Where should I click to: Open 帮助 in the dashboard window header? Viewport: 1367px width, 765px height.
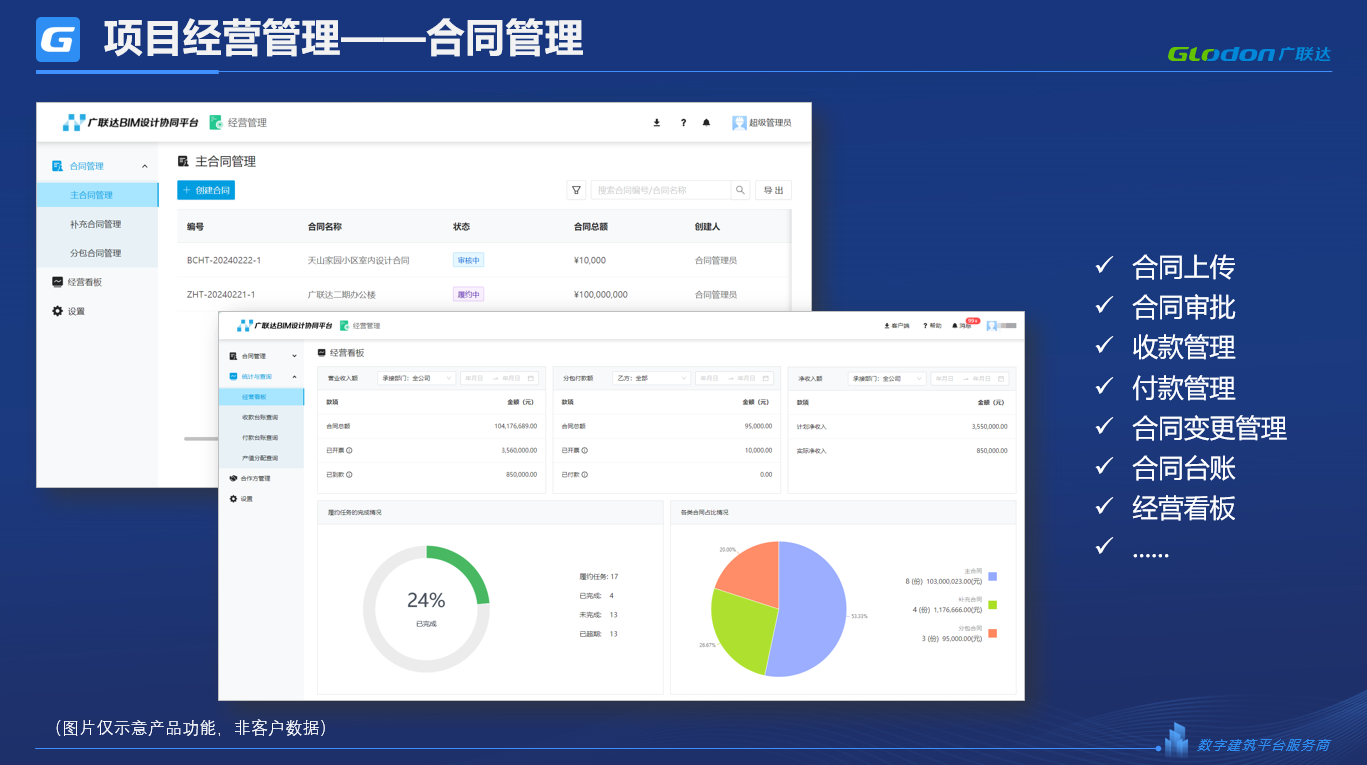tap(932, 326)
